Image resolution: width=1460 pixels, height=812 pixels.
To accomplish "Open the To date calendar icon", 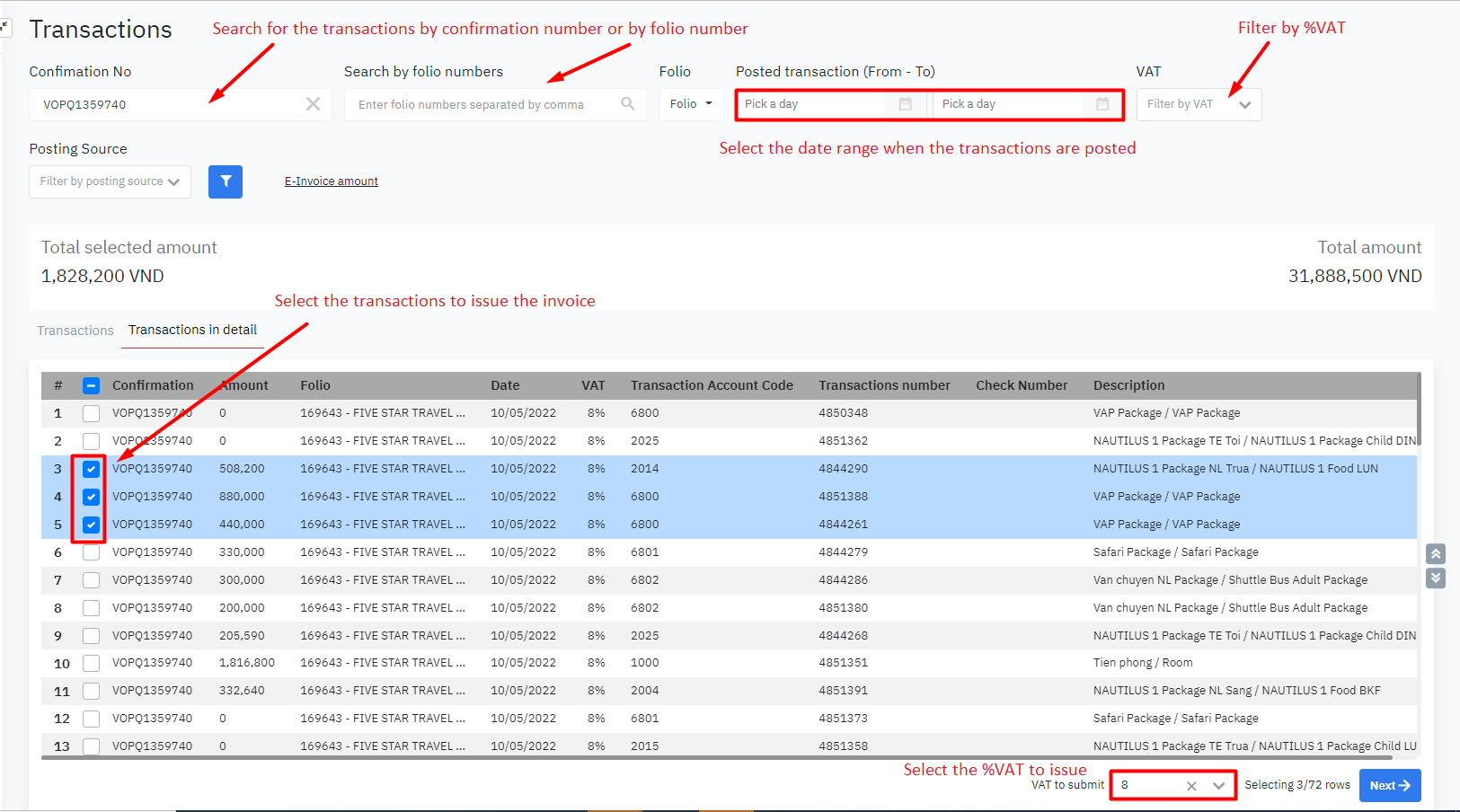I will pos(1102,104).
